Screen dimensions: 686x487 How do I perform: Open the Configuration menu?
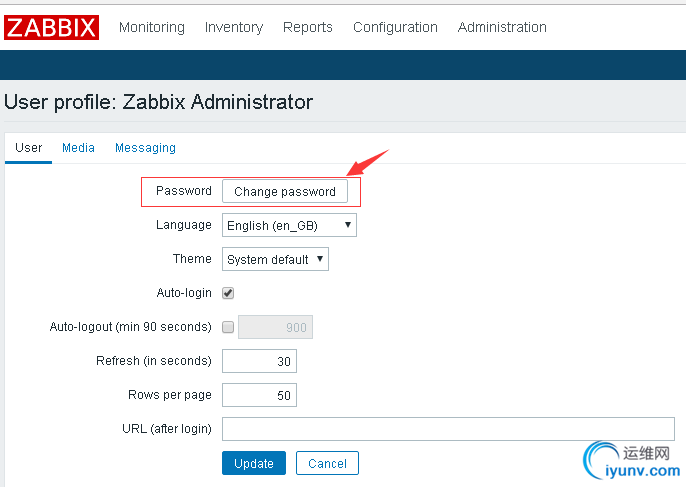395,27
